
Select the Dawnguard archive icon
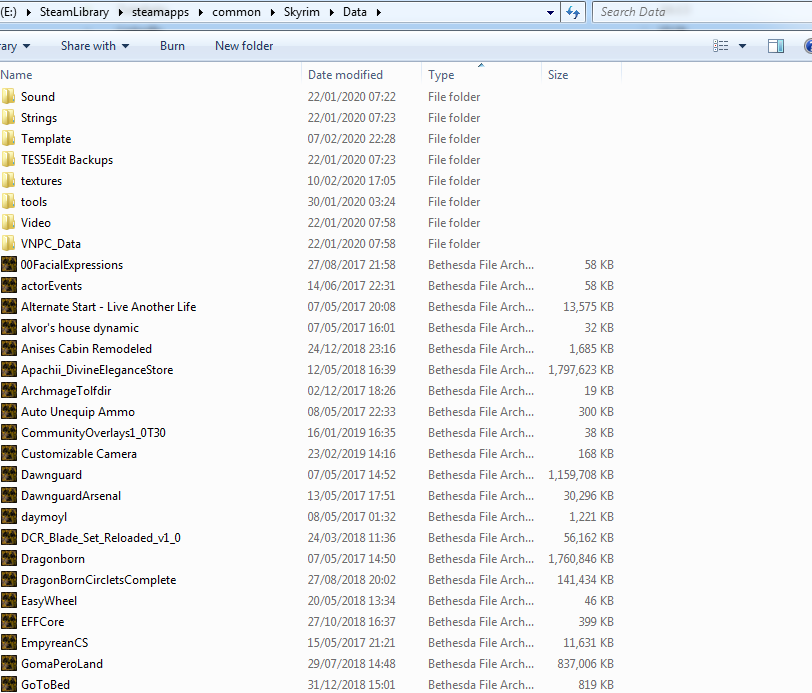pyautogui.click(x=9, y=474)
